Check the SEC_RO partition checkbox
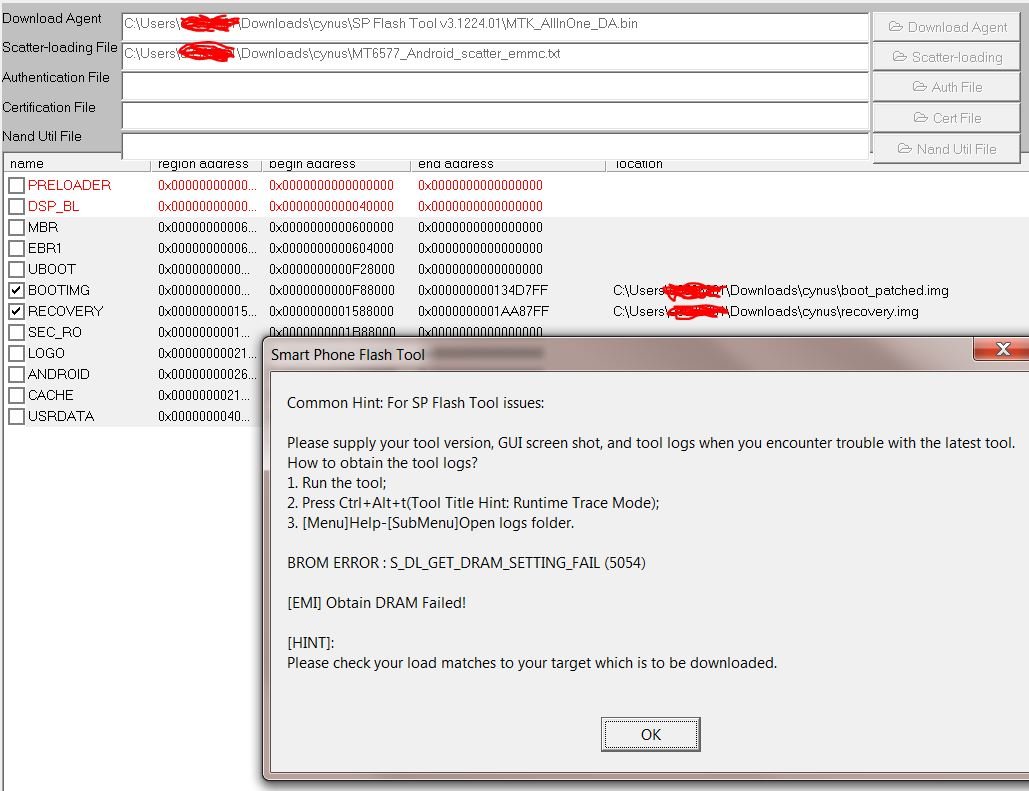The image size is (1029, 791). pos(16,333)
